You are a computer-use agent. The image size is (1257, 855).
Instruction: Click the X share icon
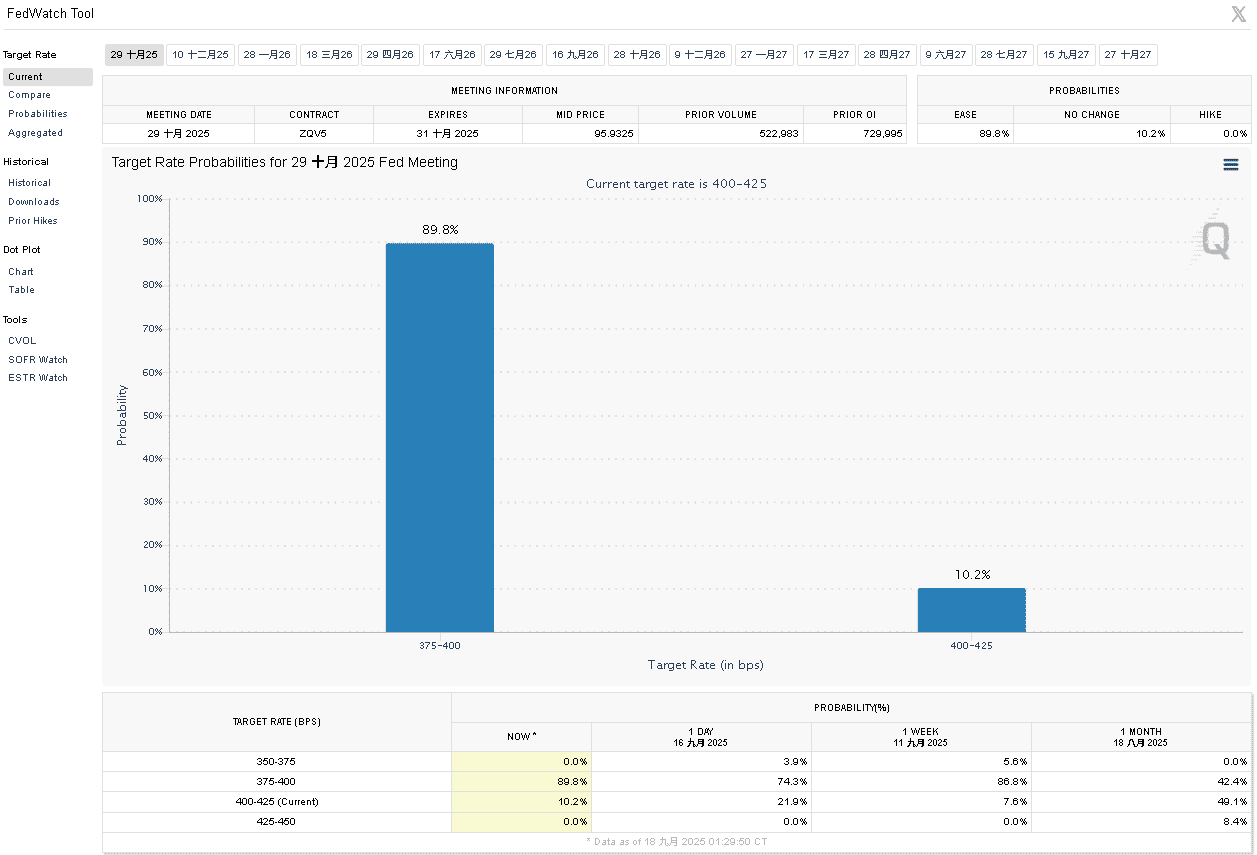[1238, 14]
